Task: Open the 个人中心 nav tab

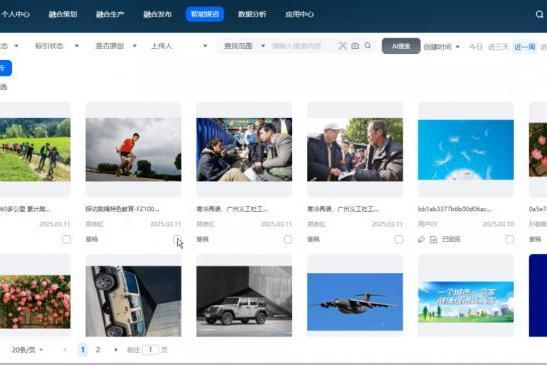Action: point(15,14)
